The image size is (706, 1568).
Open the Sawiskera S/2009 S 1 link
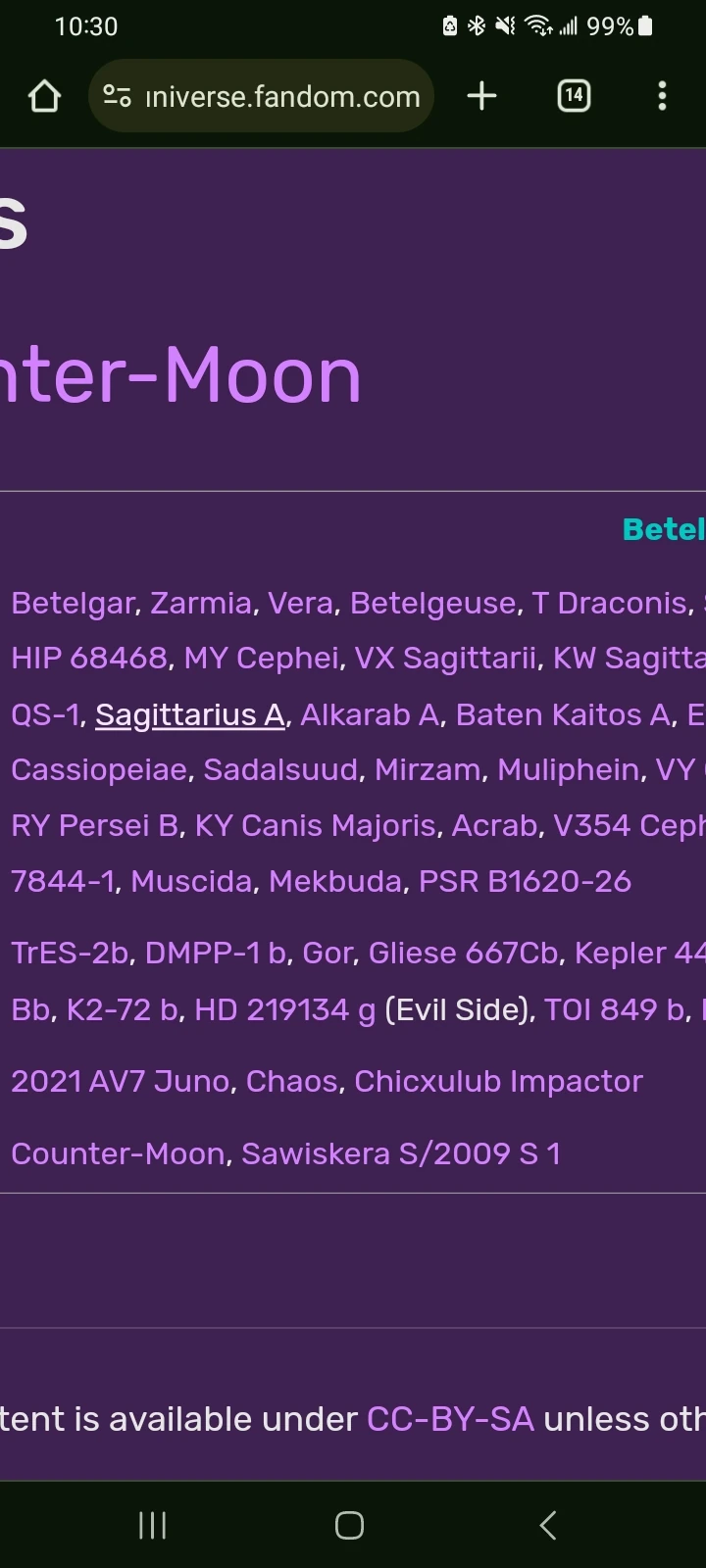401,1153
